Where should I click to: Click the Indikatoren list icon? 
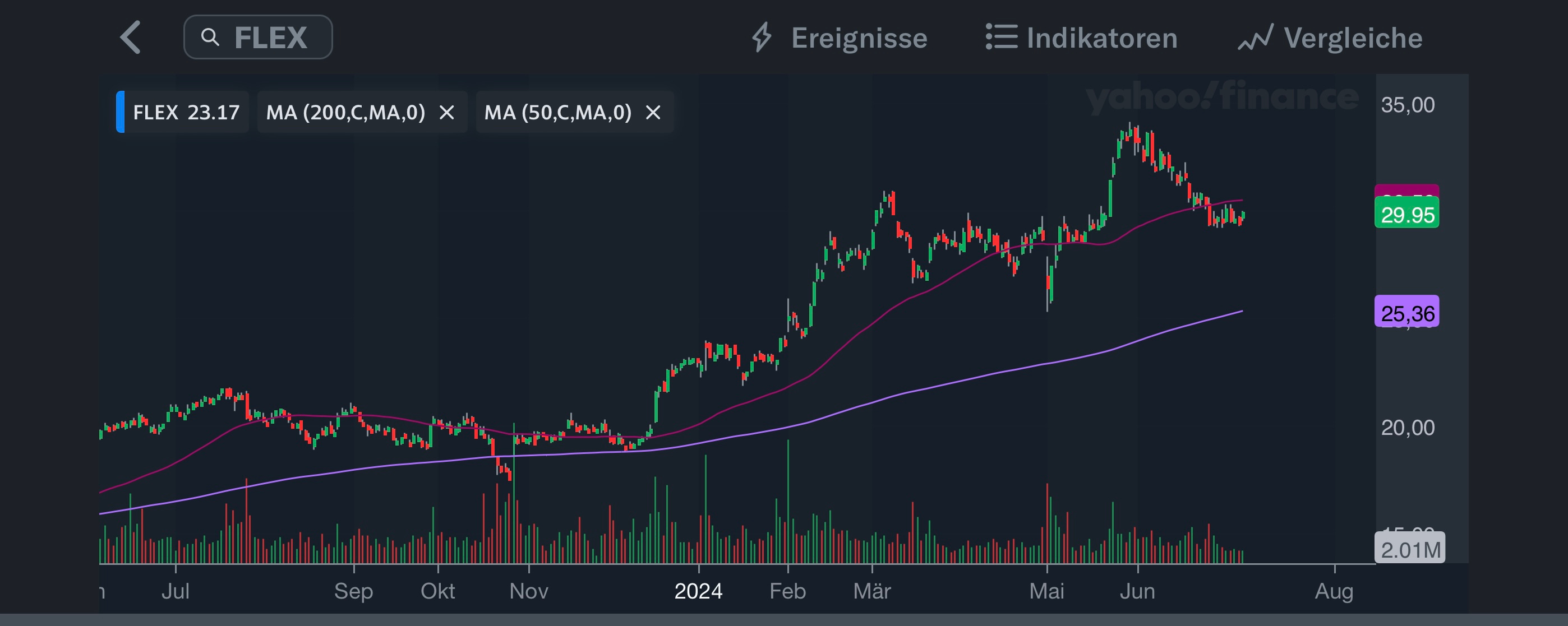coord(1001,37)
